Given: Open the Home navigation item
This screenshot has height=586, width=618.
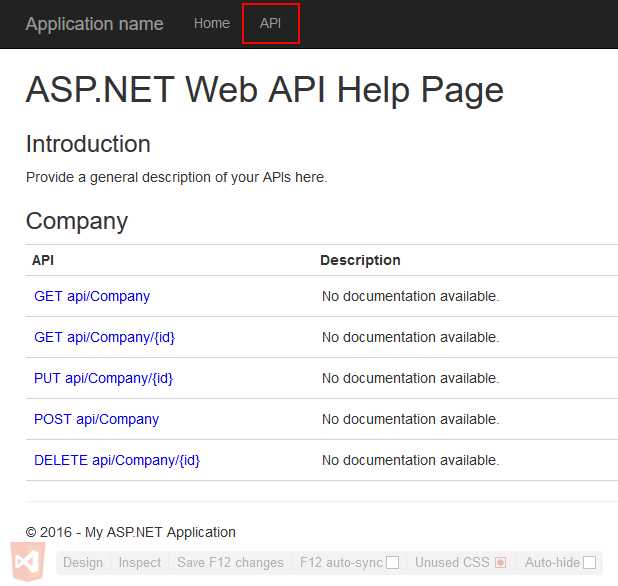Looking at the screenshot, I should [212, 23].
